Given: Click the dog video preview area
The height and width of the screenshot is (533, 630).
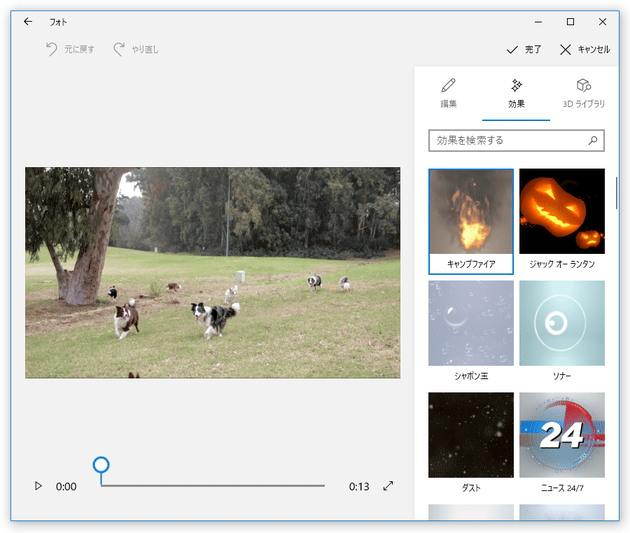Looking at the screenshot, I should coord(212,272).
